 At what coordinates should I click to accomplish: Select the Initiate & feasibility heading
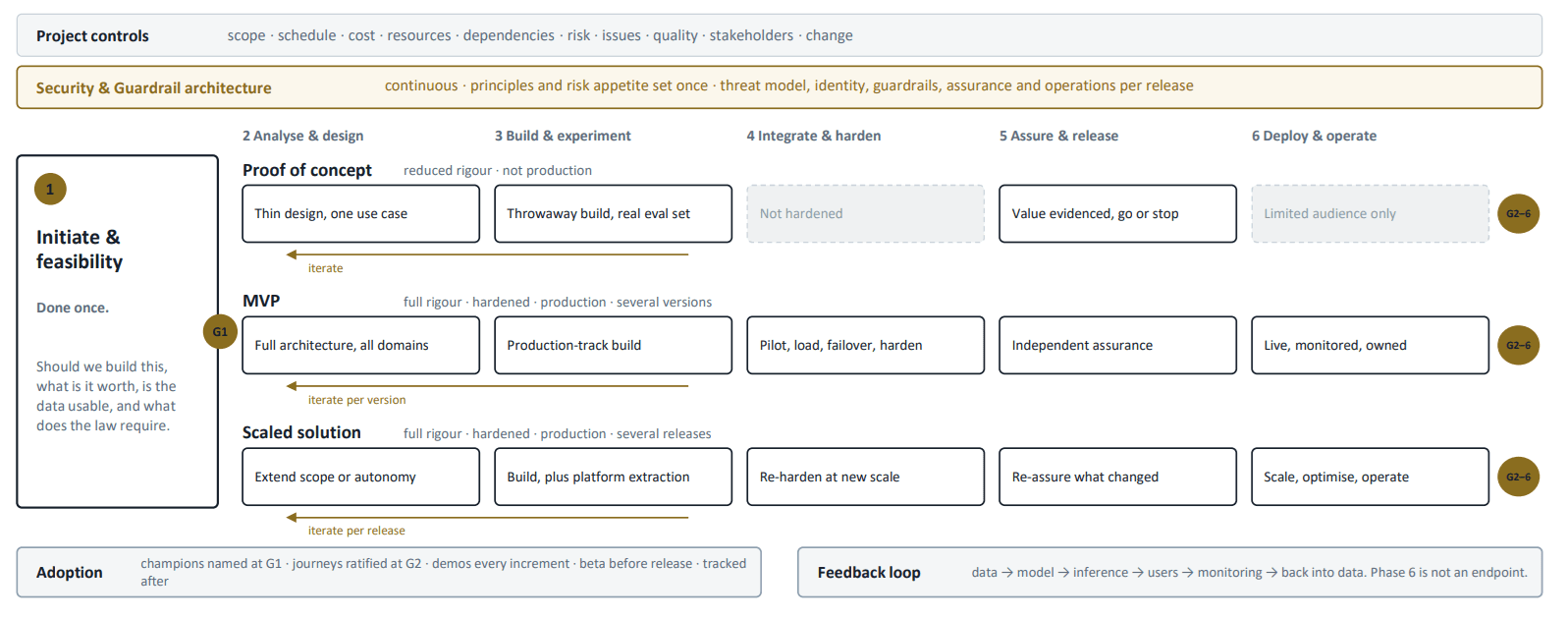pos(80,250)
